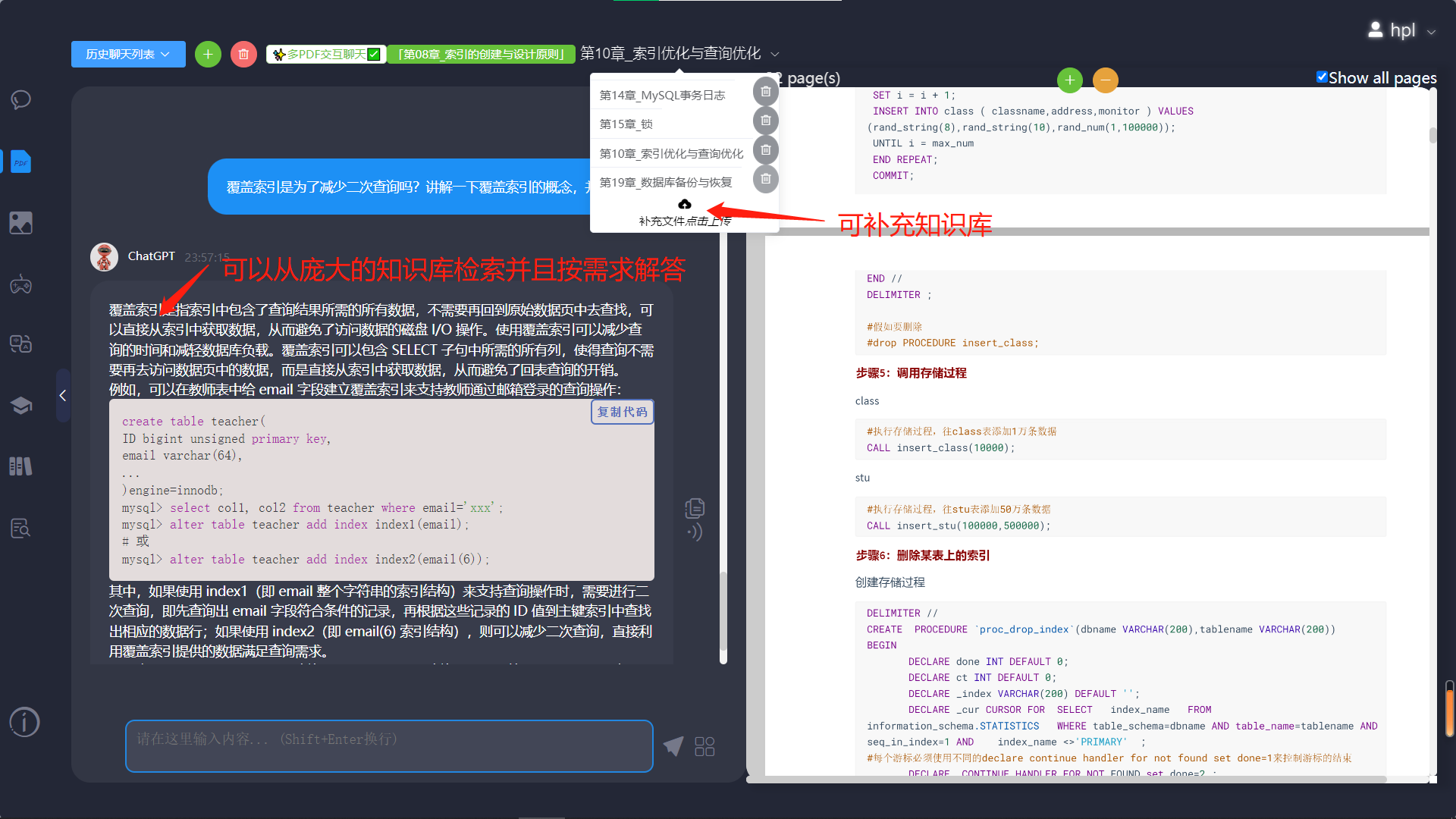Expand the 历史聊天列表 dropdown
1456x819 pixels.
128,55
